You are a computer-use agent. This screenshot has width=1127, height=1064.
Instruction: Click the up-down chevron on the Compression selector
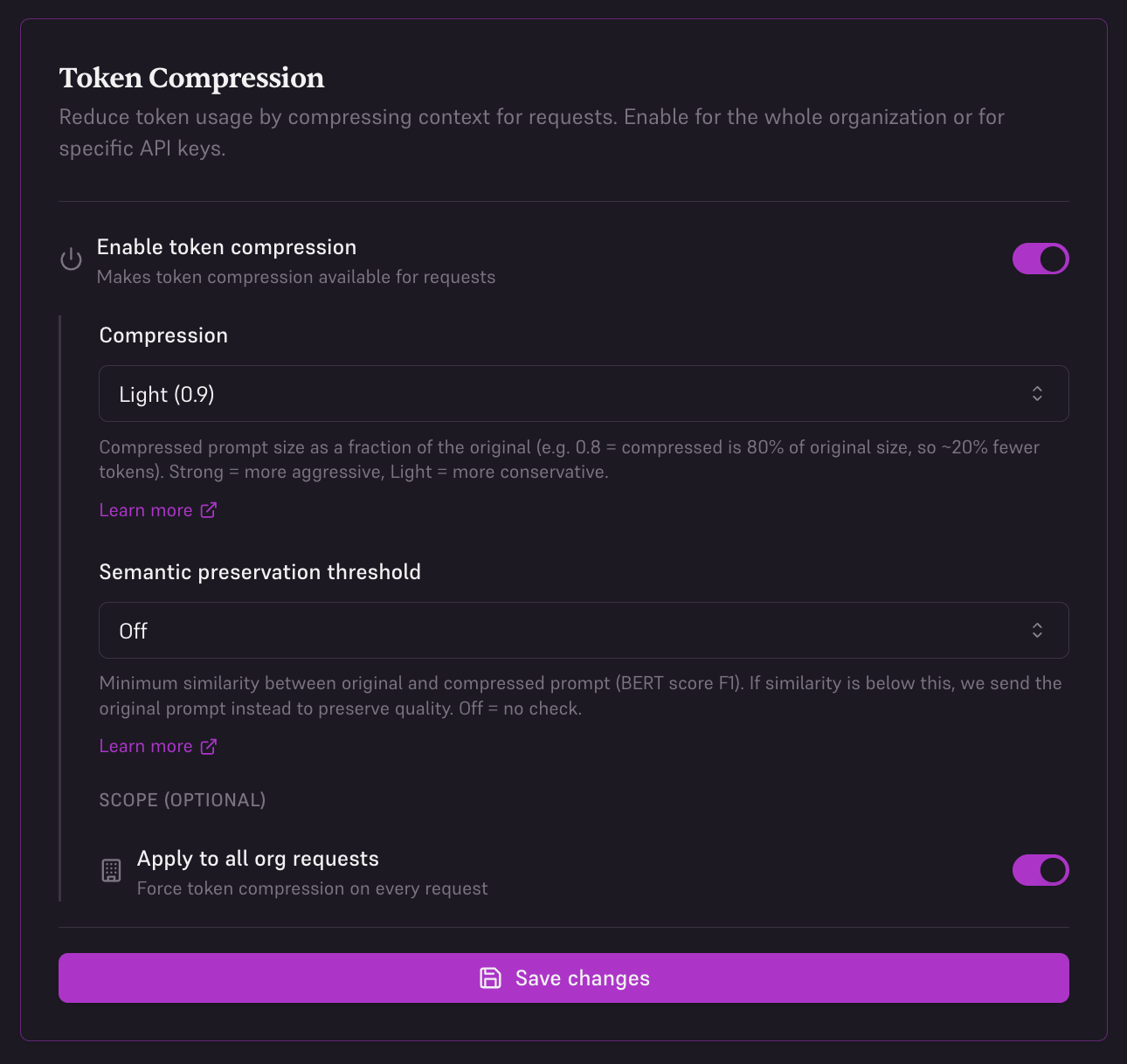tap(1037, 394)
